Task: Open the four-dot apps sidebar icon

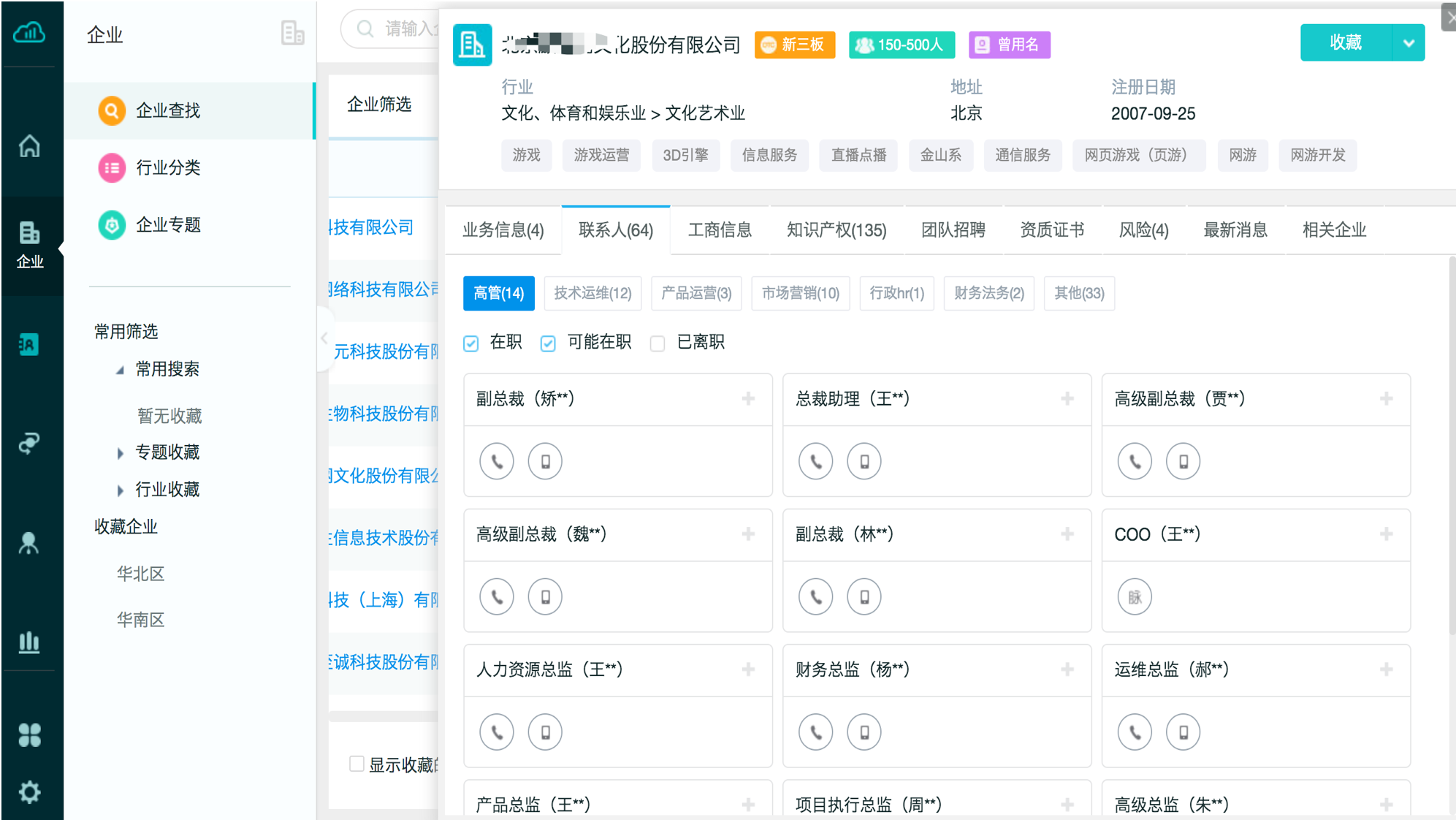Action: click(29, 734)
